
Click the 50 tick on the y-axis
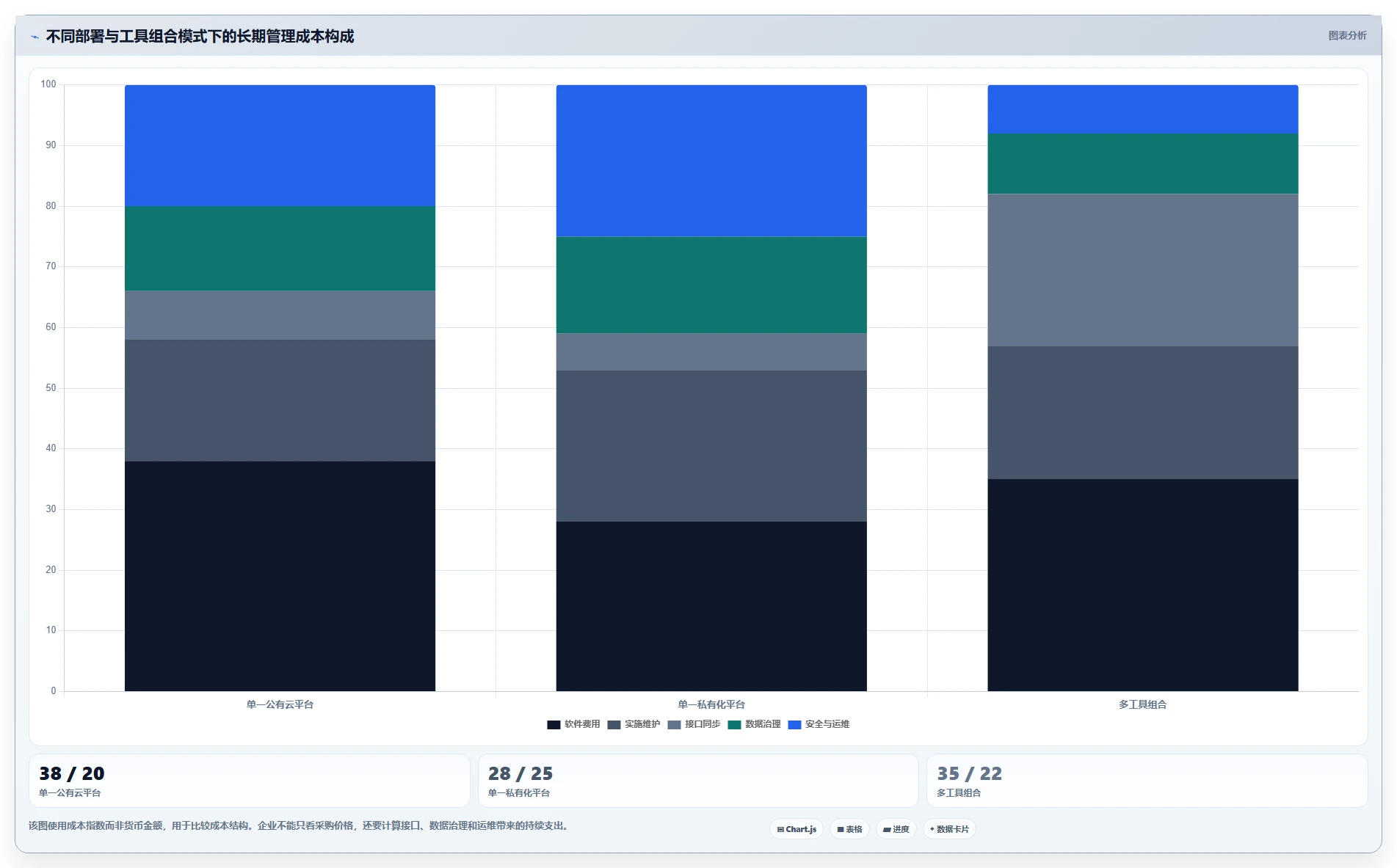point(51,388)
